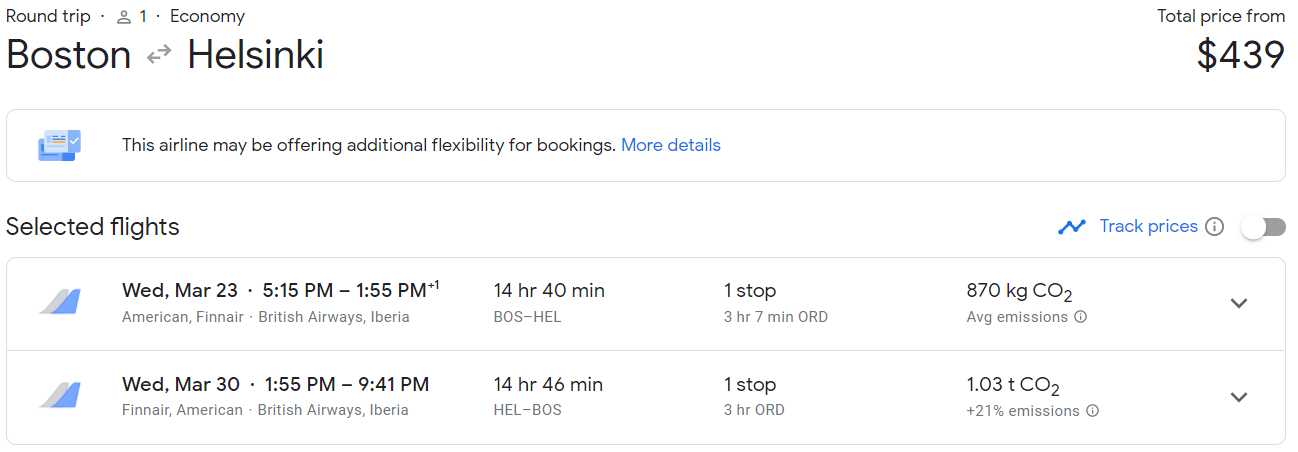
Task: Click the booking flexibility ticket icon
Action: coord(60,145)
